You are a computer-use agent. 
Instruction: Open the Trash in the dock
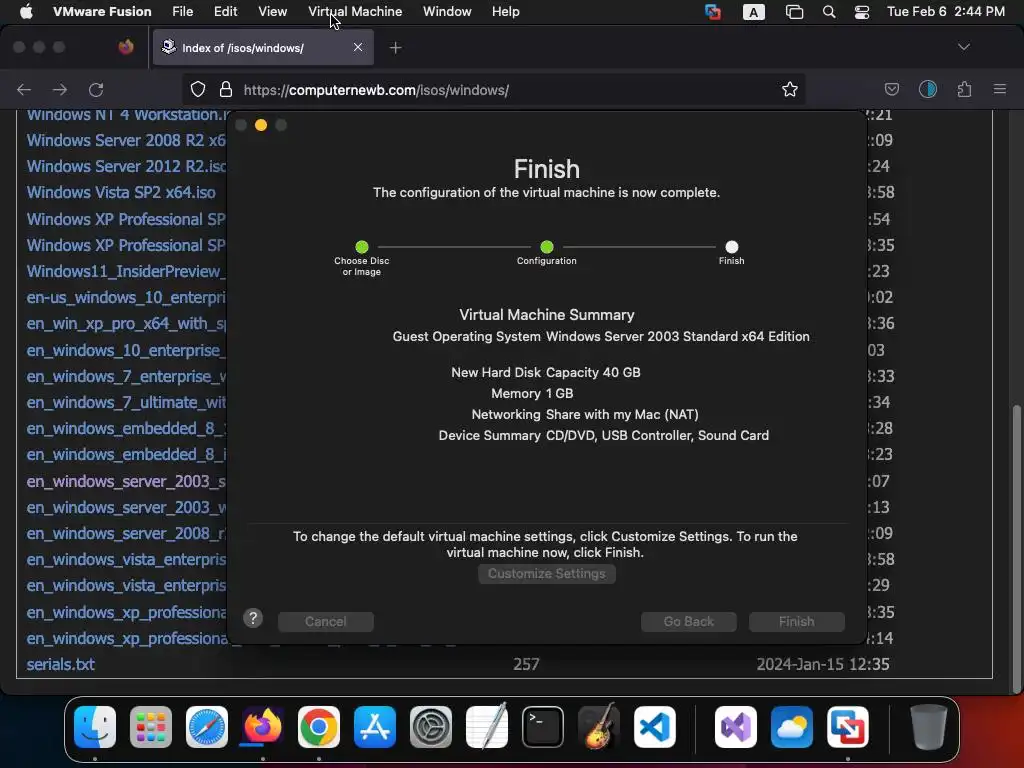pyautogui.click(x=928, y=726)
